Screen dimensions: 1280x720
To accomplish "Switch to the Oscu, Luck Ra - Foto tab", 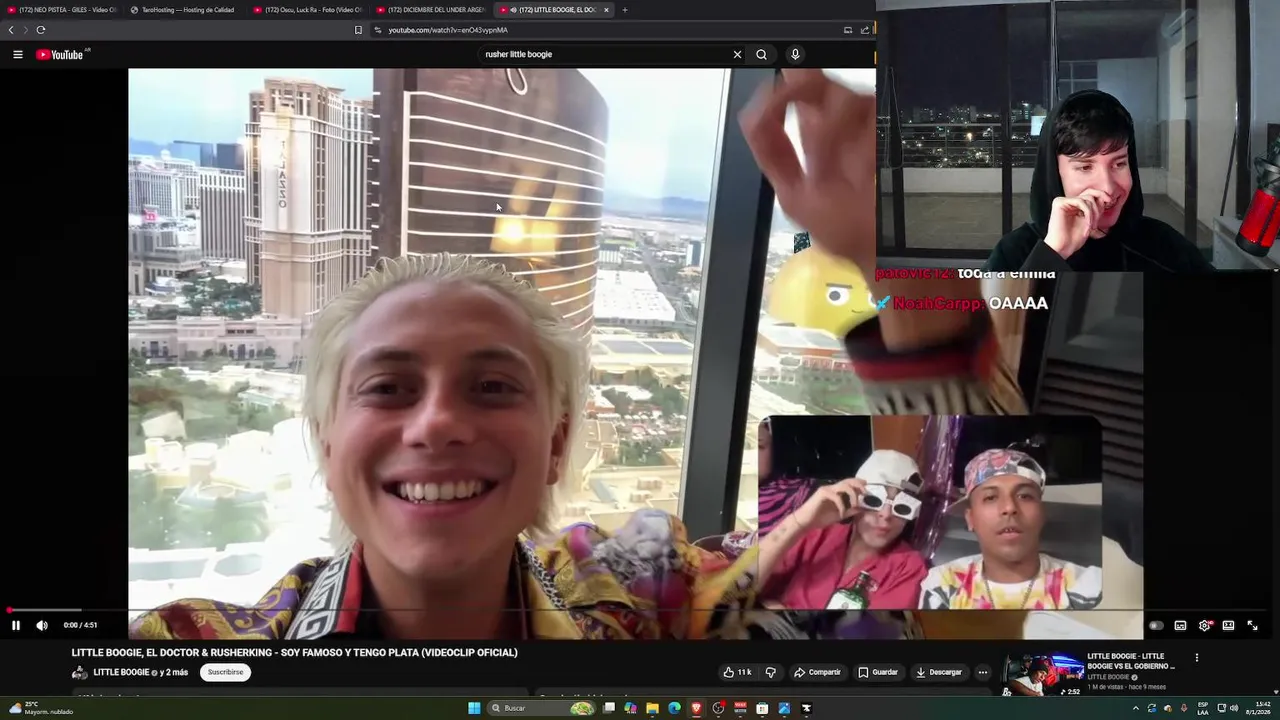I will 308,10.
